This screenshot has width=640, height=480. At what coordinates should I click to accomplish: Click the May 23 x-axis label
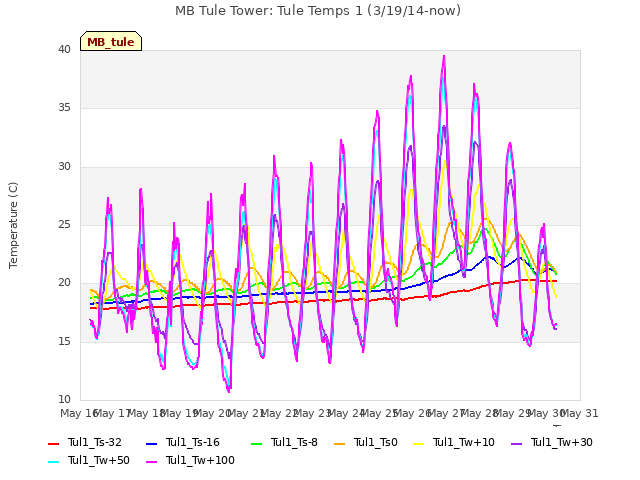point(313,413)
